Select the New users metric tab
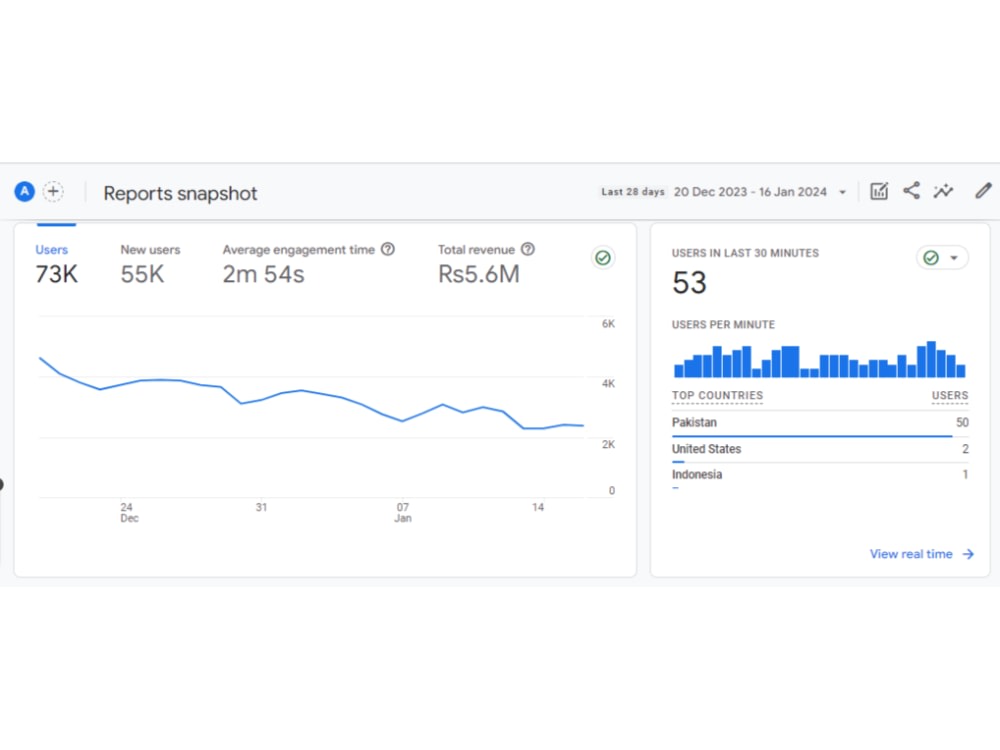1000x750 pixels. click(151, 265)
